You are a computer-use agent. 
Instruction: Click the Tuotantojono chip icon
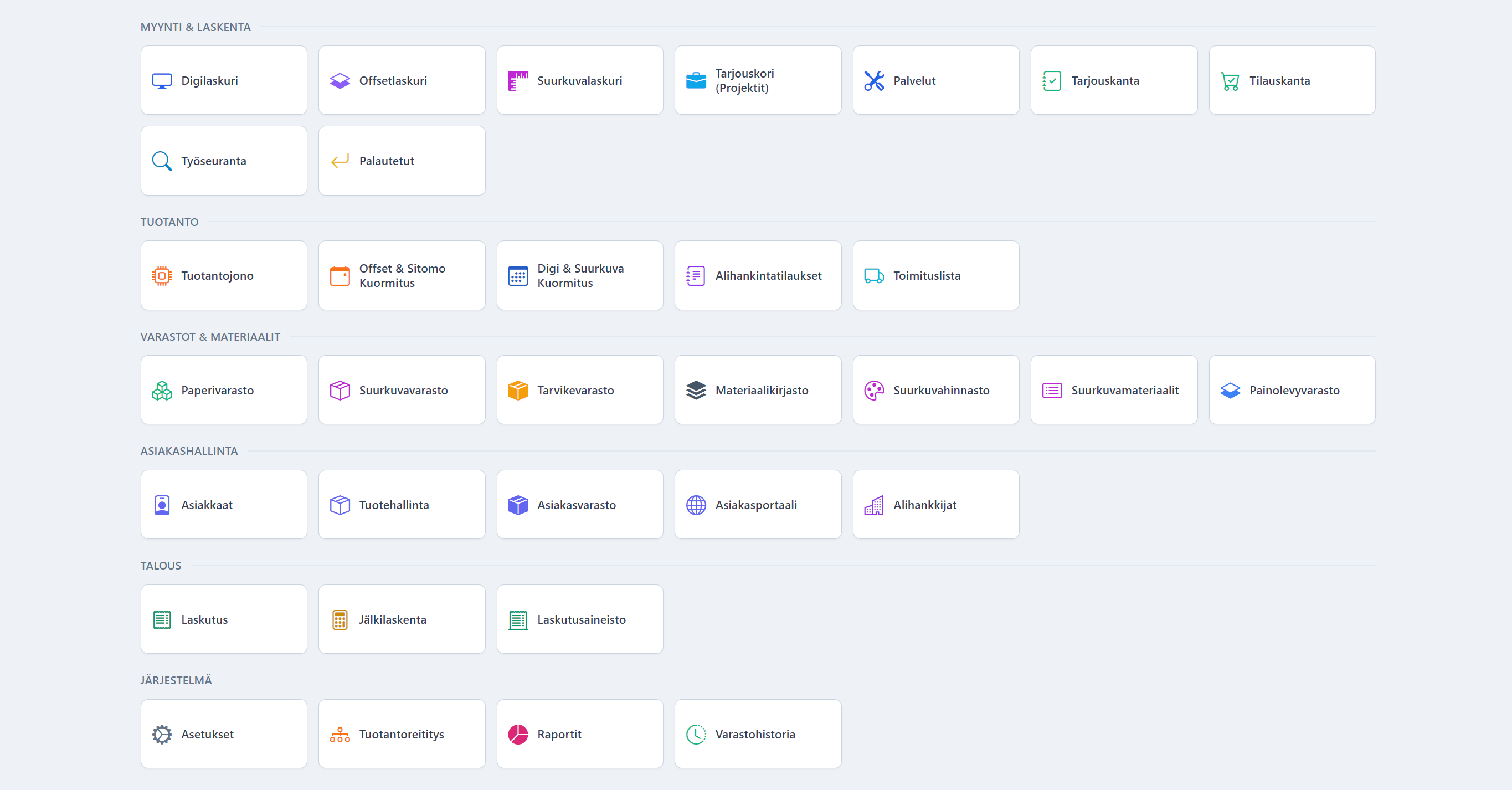click(162, 276)
